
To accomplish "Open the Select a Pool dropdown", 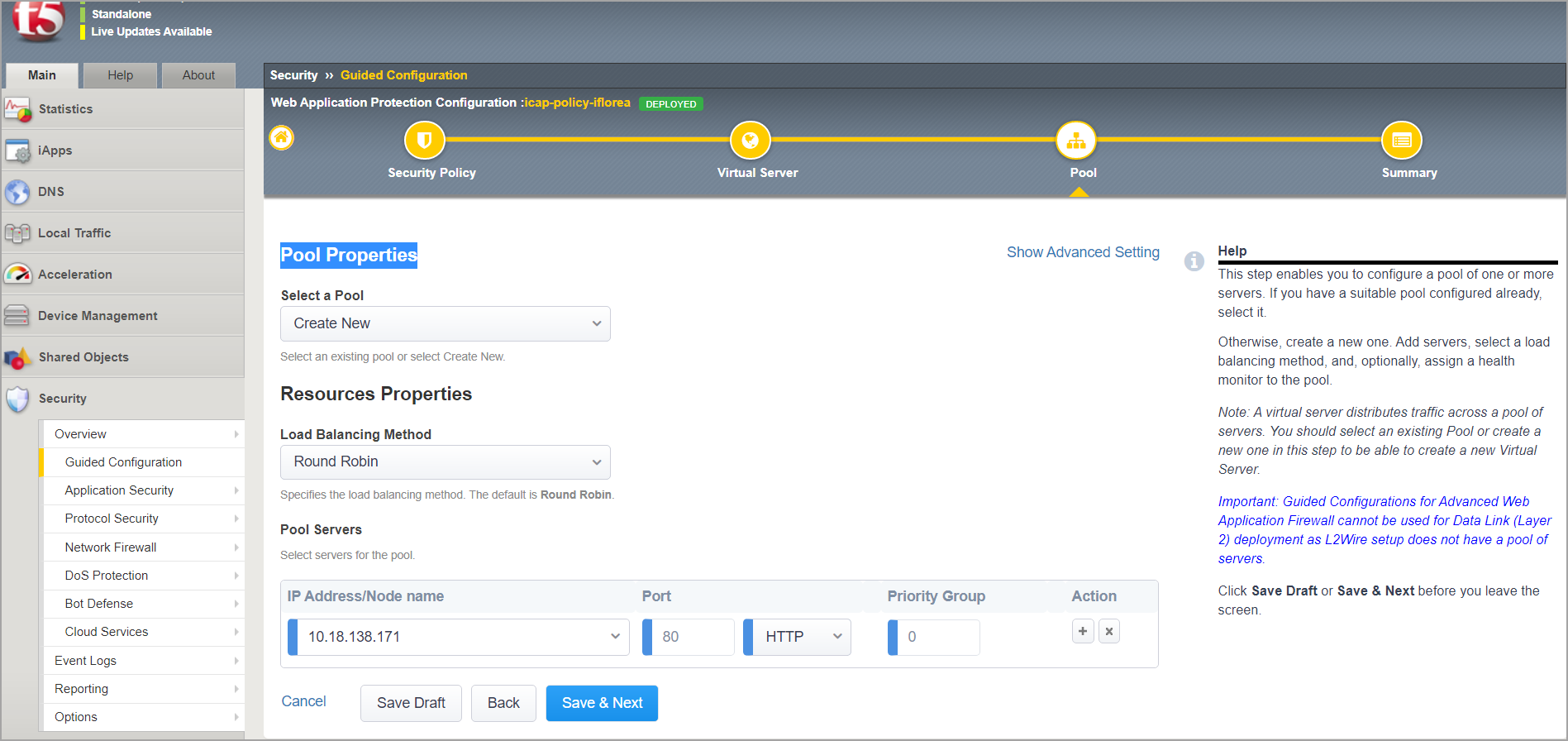I will tap(445, 323).
